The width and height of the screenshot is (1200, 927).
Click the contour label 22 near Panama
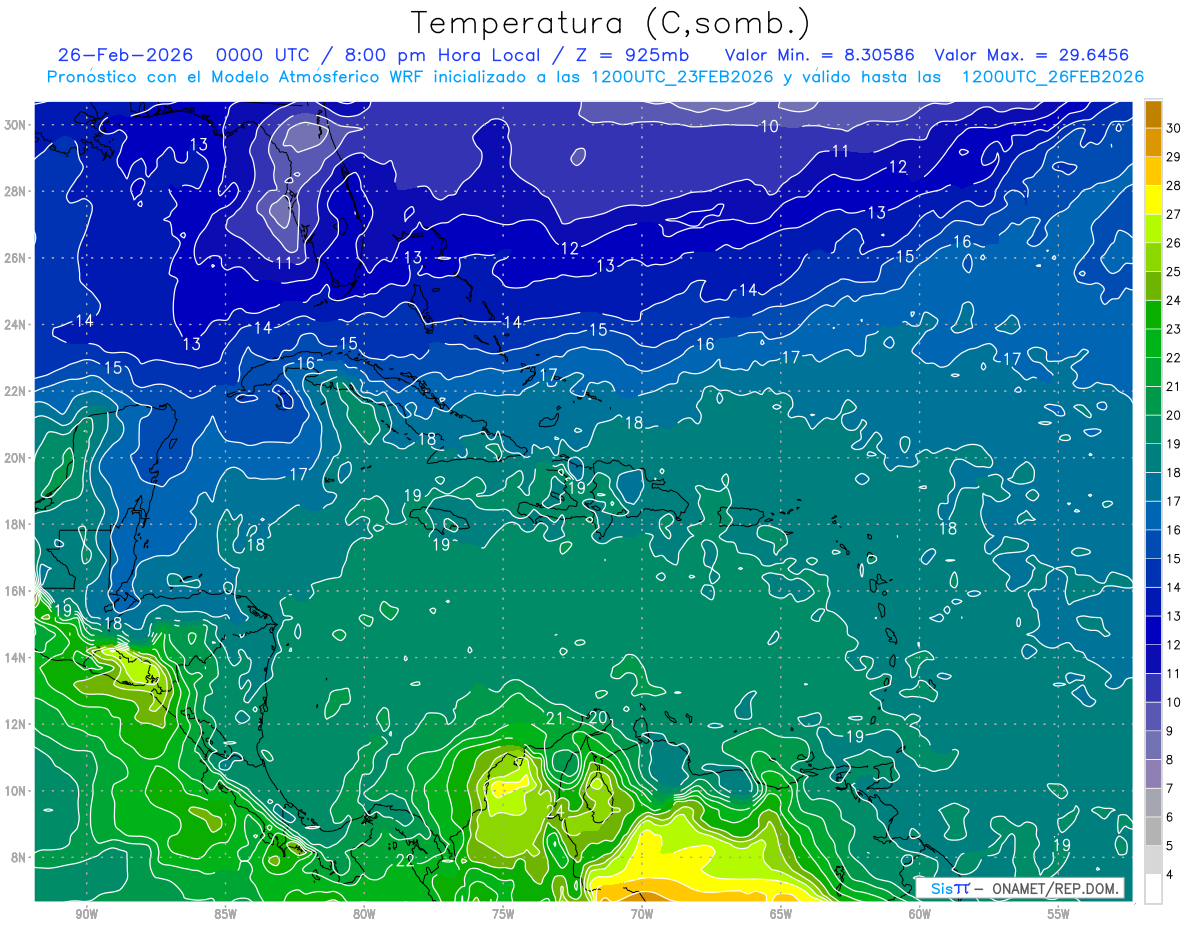point(405,860)
